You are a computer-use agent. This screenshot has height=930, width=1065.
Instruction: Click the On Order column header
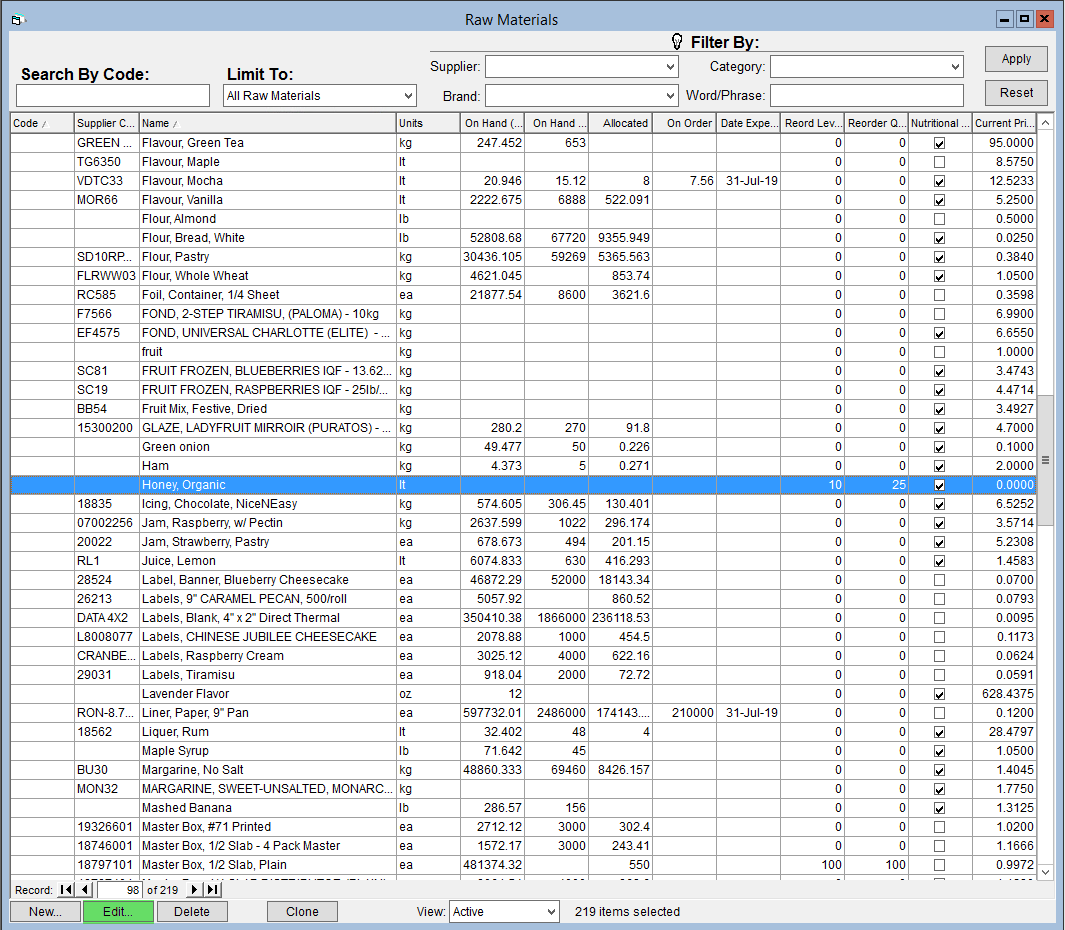click(684, 123)
